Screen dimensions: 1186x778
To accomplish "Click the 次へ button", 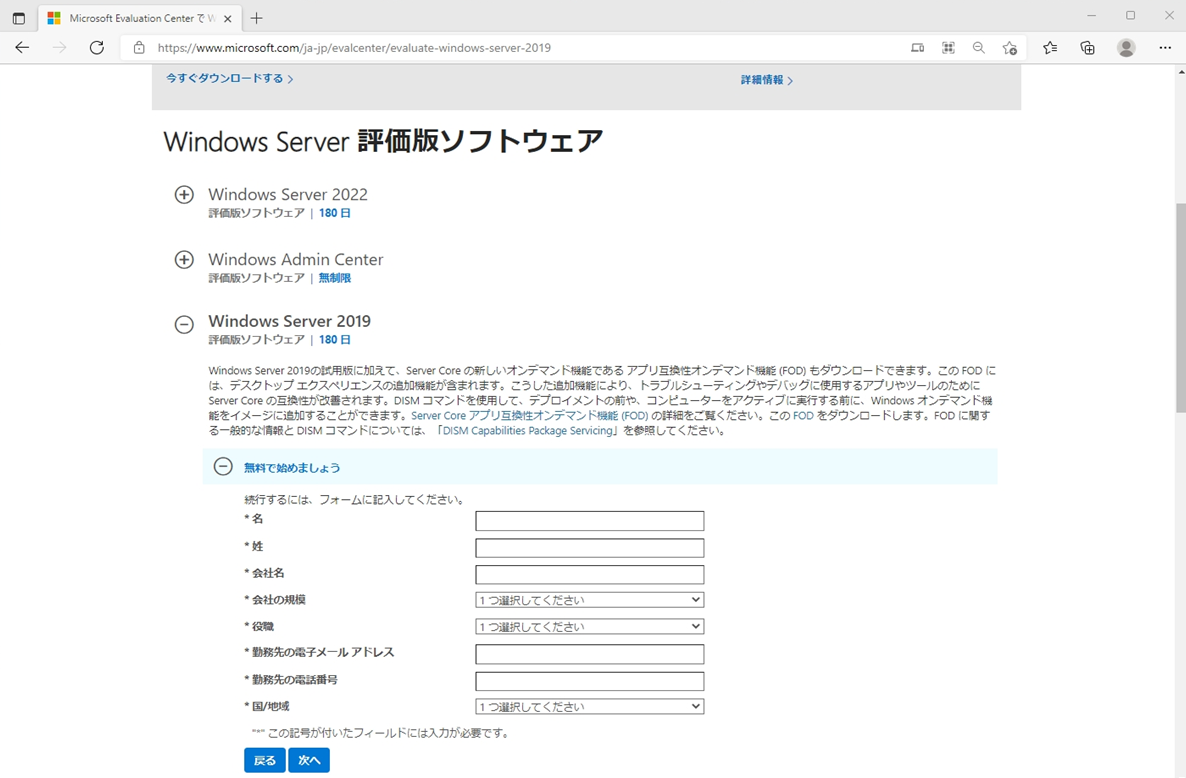I will click(309, 760).
